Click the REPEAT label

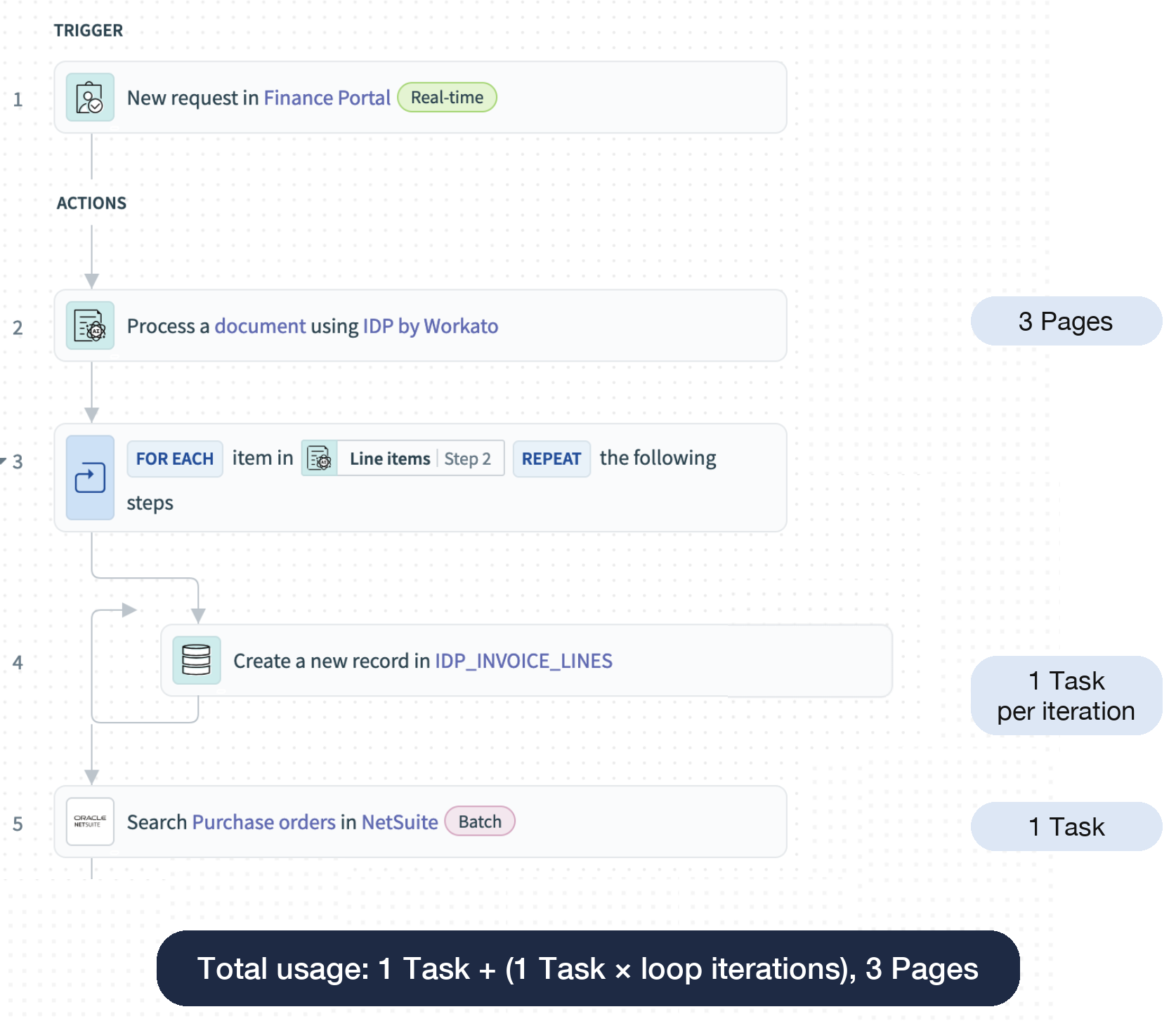pyautogui.click(x=551, y=459)
